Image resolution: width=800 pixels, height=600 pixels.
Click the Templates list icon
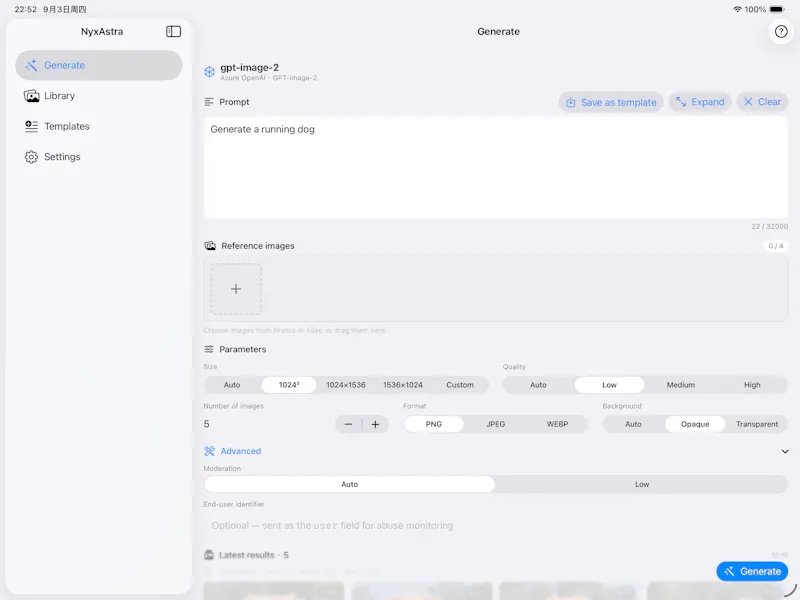[31, 127]
